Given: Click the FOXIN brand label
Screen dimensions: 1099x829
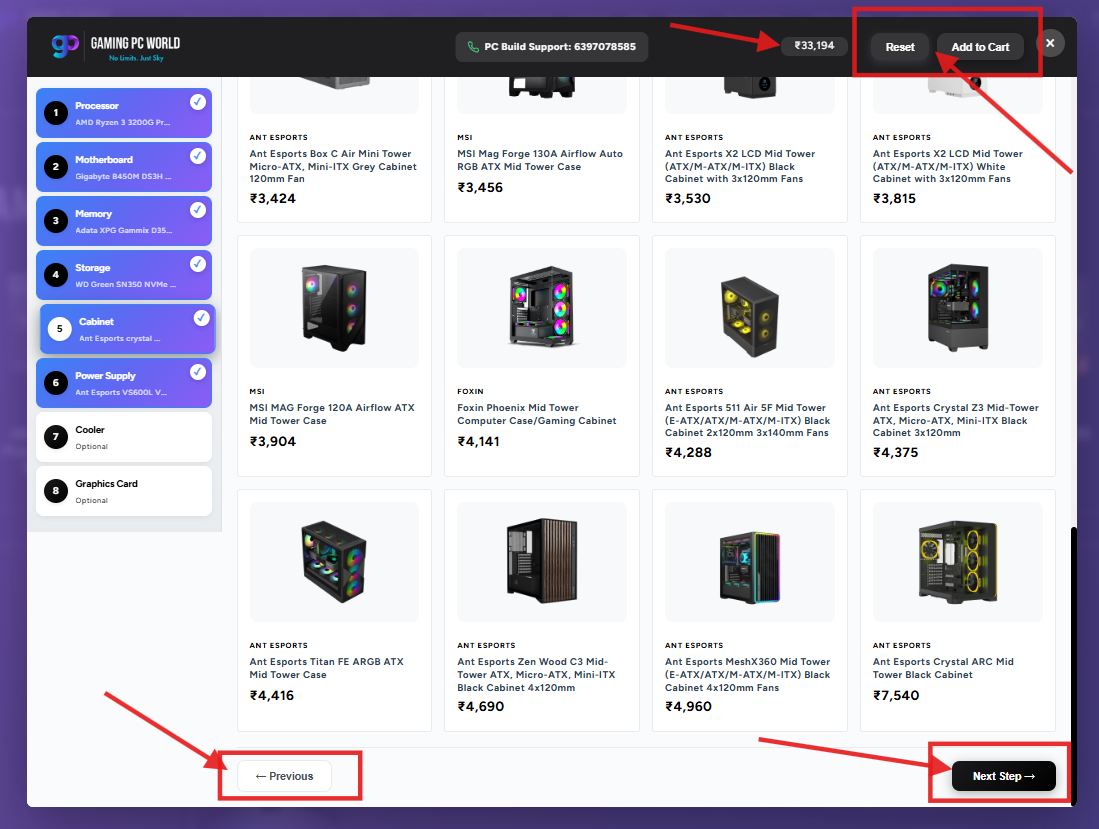Looking at the screenshot, I should tap(470, 392).
